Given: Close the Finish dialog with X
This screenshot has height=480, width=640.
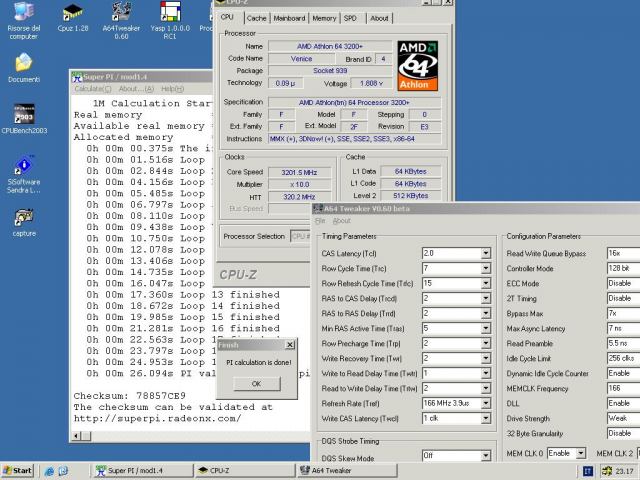Looking at the screenshot, I should pos(290,345).
